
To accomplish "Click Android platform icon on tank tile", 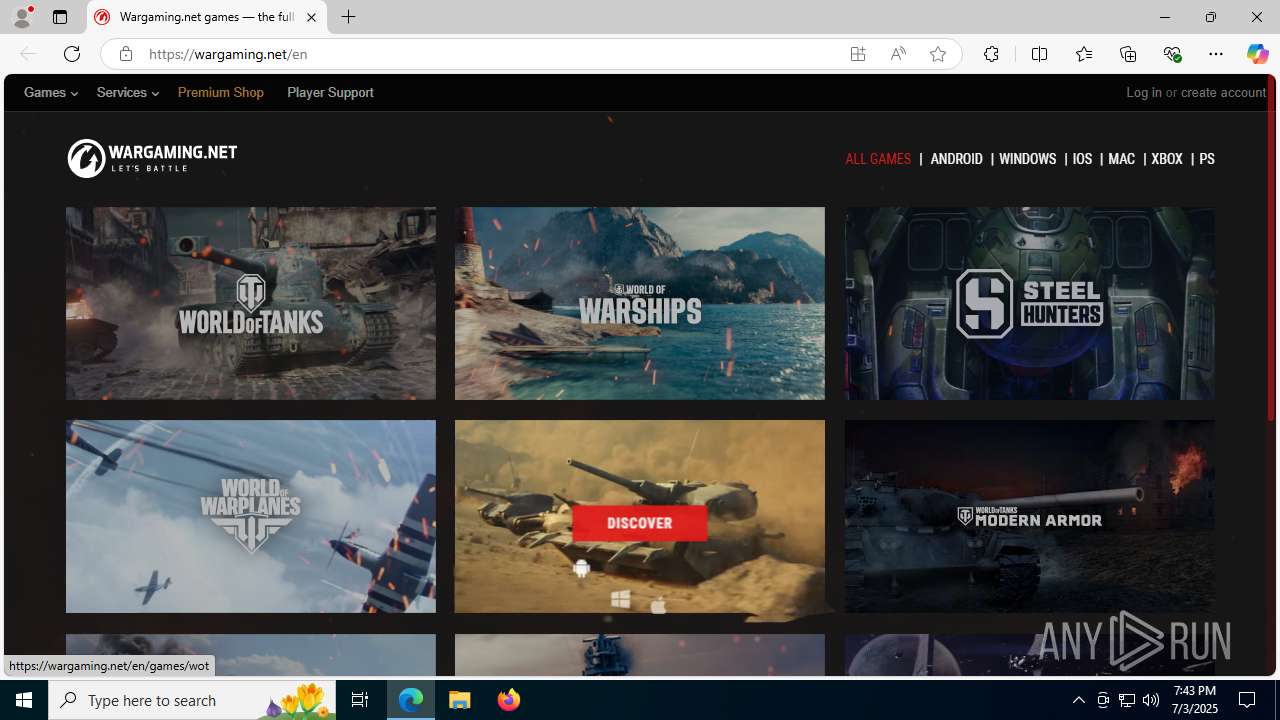I will (581, 568).
